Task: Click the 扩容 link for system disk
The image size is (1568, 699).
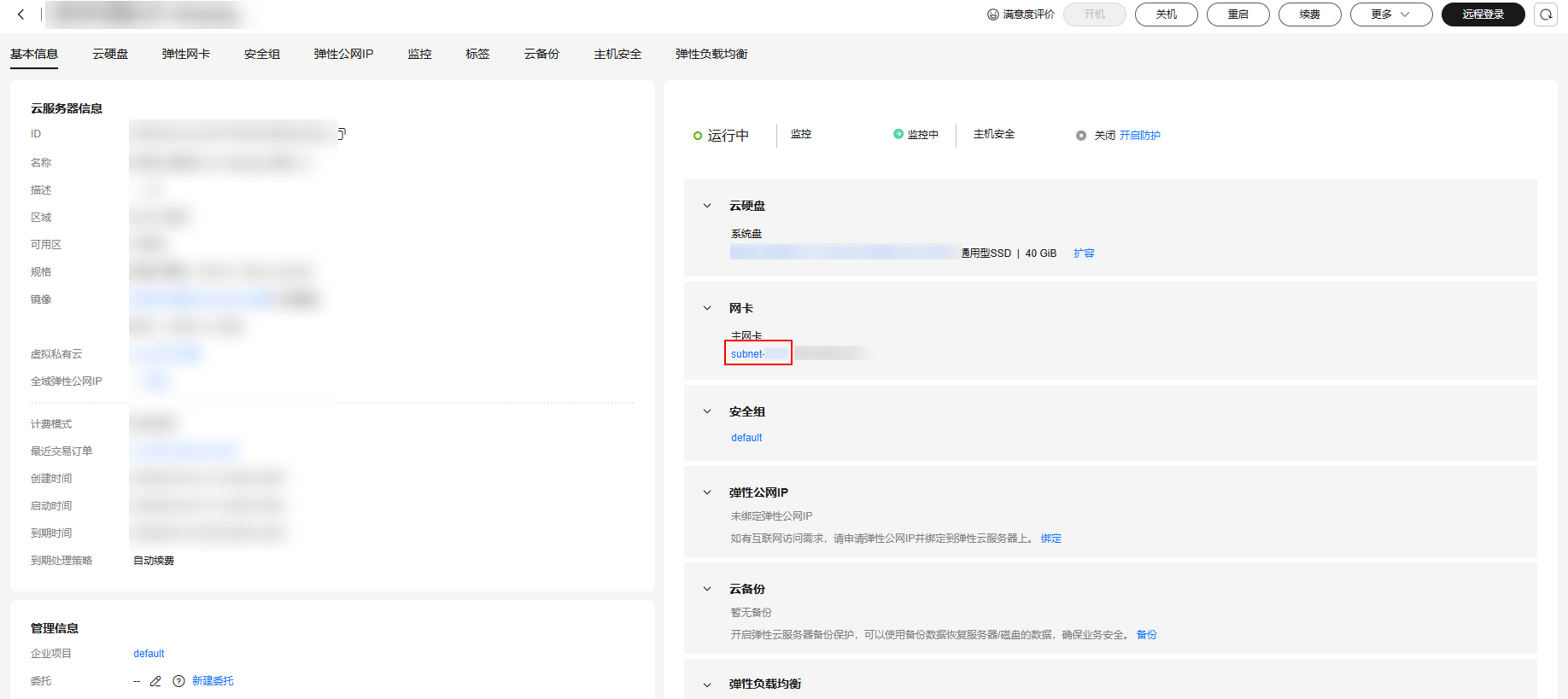Action: coord(1084,253)
